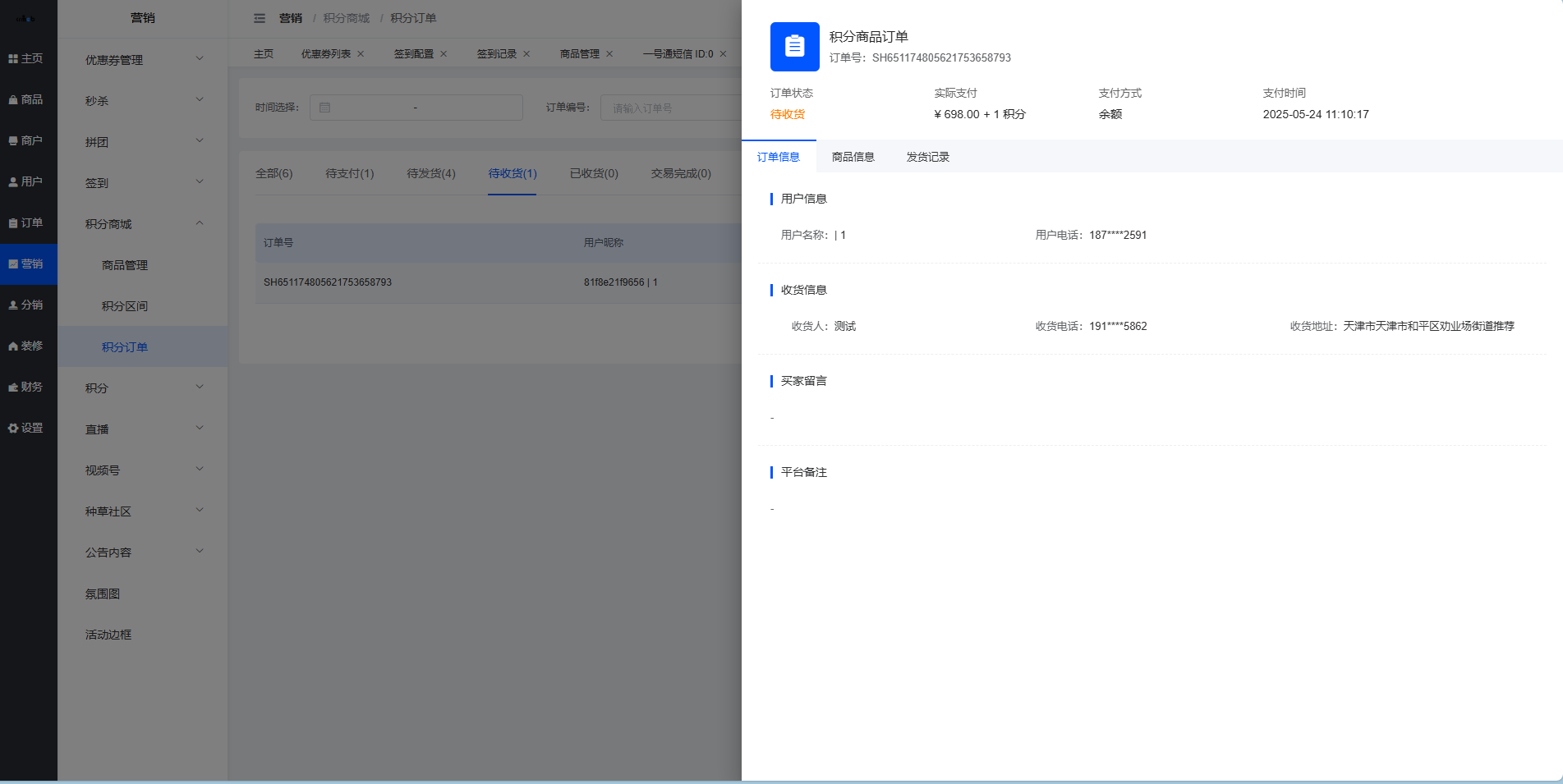Filter orders by 待发货(4)
The image size is (1563, 784).
point(430,173)
